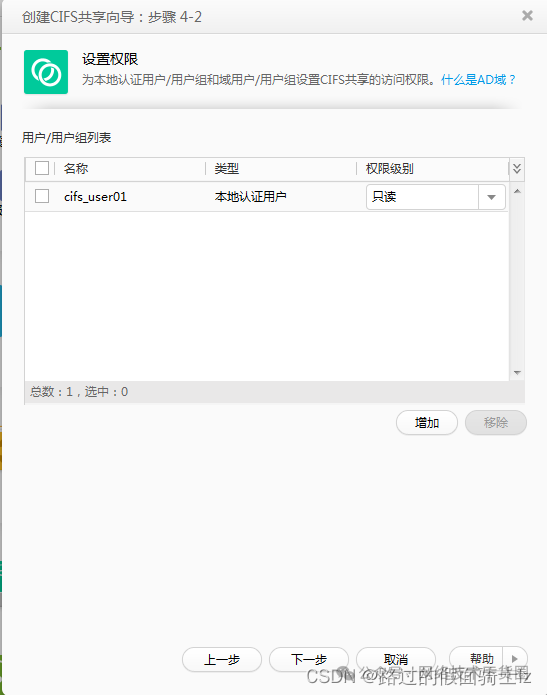Go back with the 上一步 button
Viewport: 547px width, 695px height.
pyautogui.click(x=222, y=660)
